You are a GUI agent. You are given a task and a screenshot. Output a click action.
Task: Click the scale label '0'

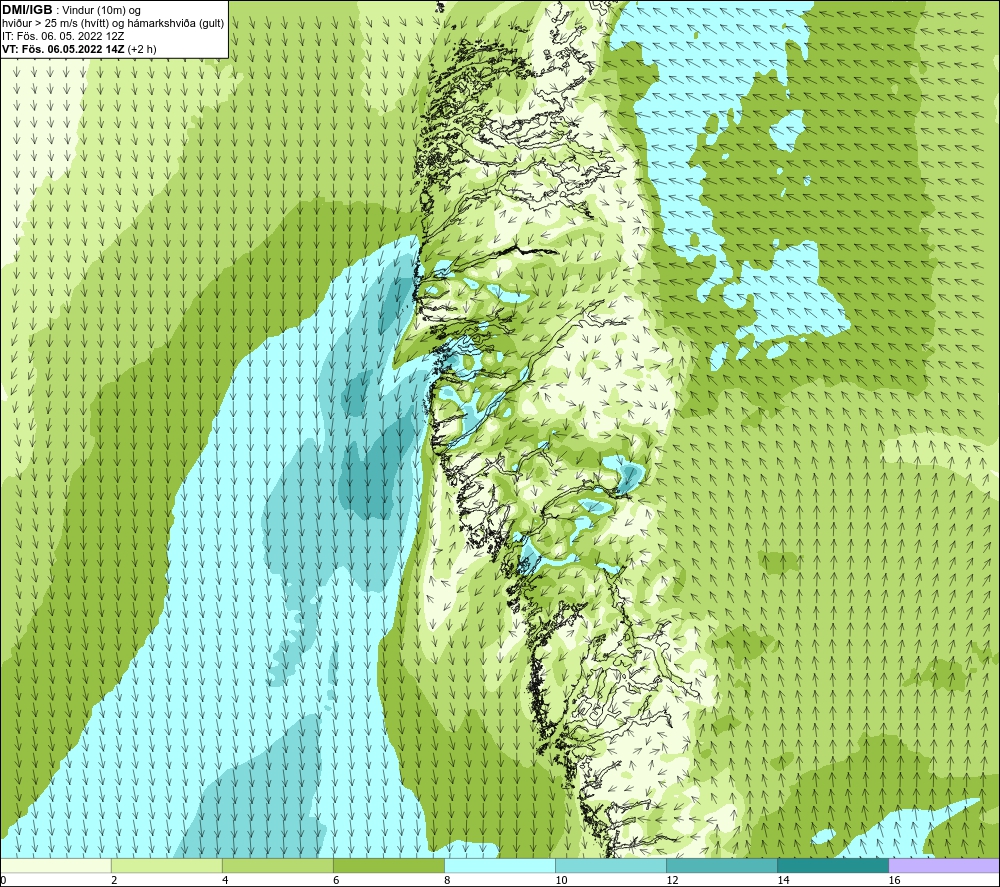pyautogui.click(x=4, y=881)
